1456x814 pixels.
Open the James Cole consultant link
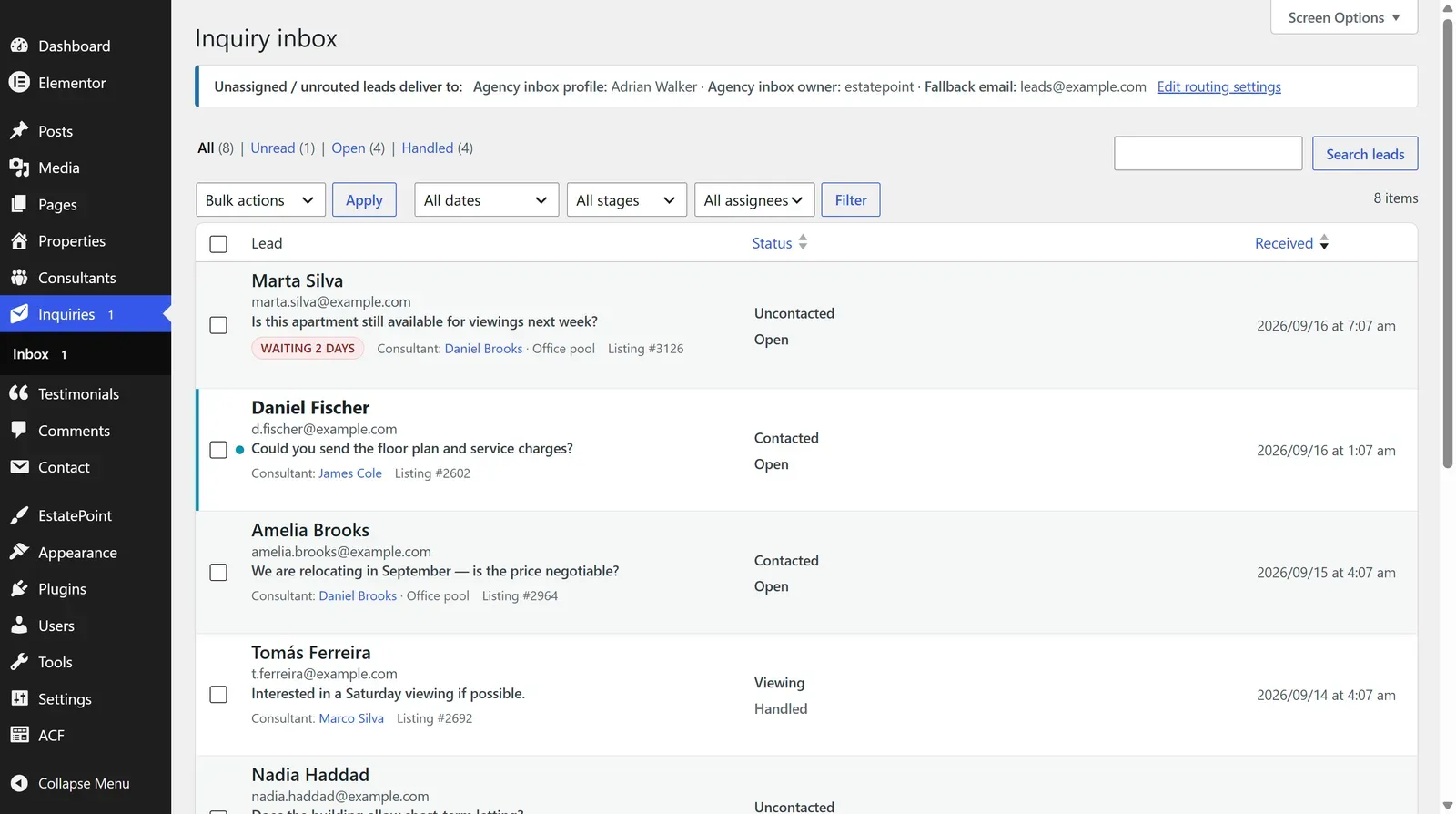pyautogui.click(x=350, y=473)
